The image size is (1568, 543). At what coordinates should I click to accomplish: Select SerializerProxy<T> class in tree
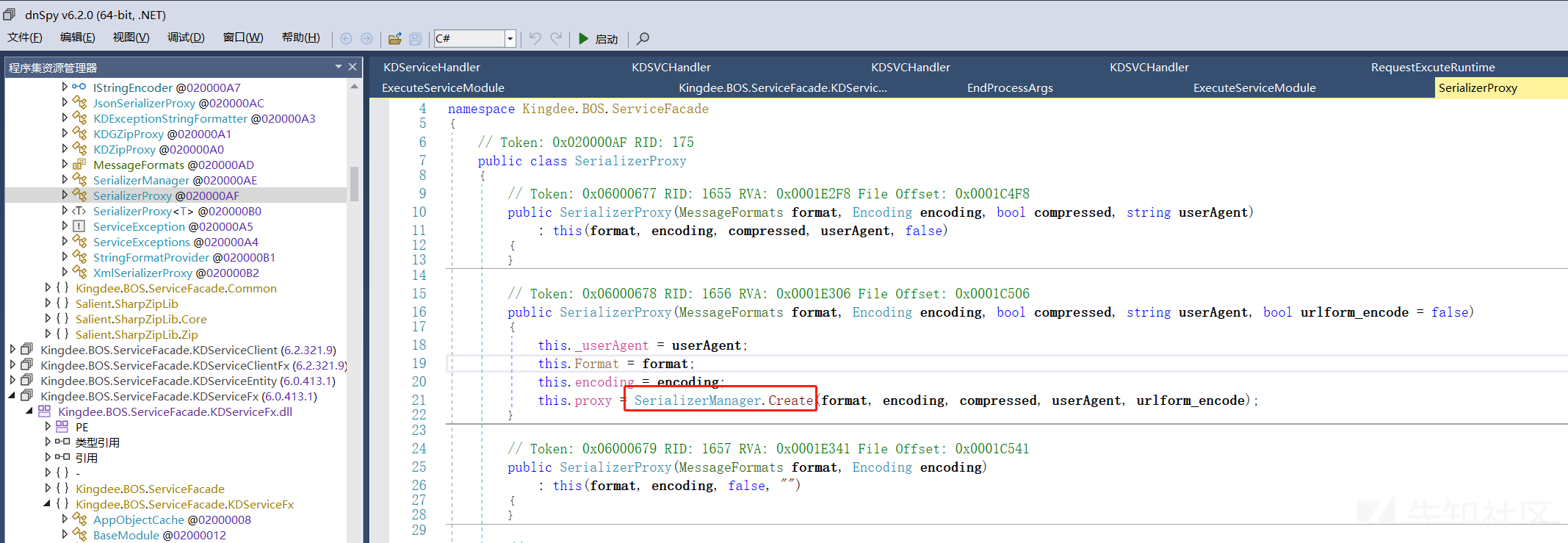[177, 211]
